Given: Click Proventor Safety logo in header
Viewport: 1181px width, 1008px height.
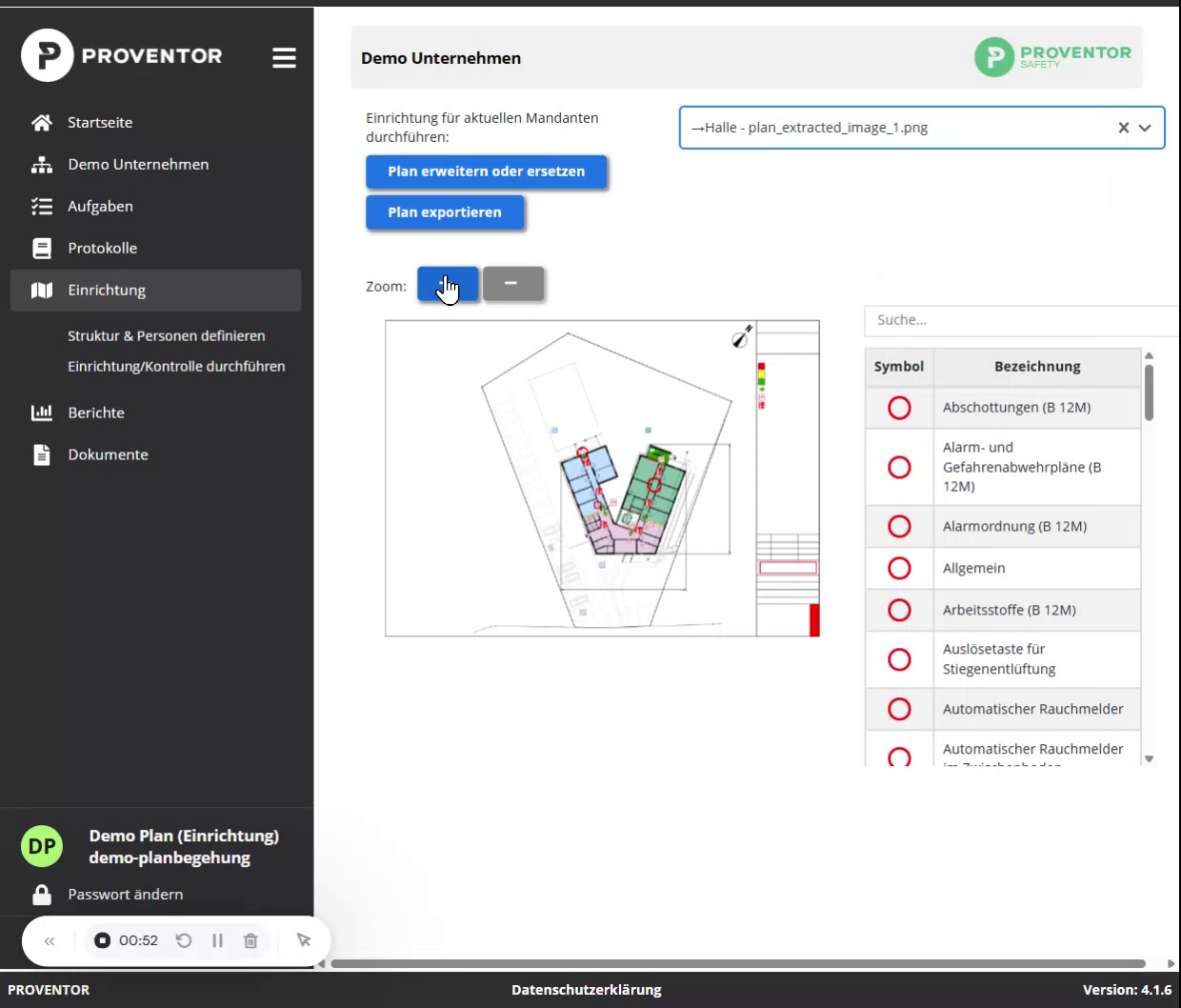Looking at the screenshot, I should tap(1053, 57).
